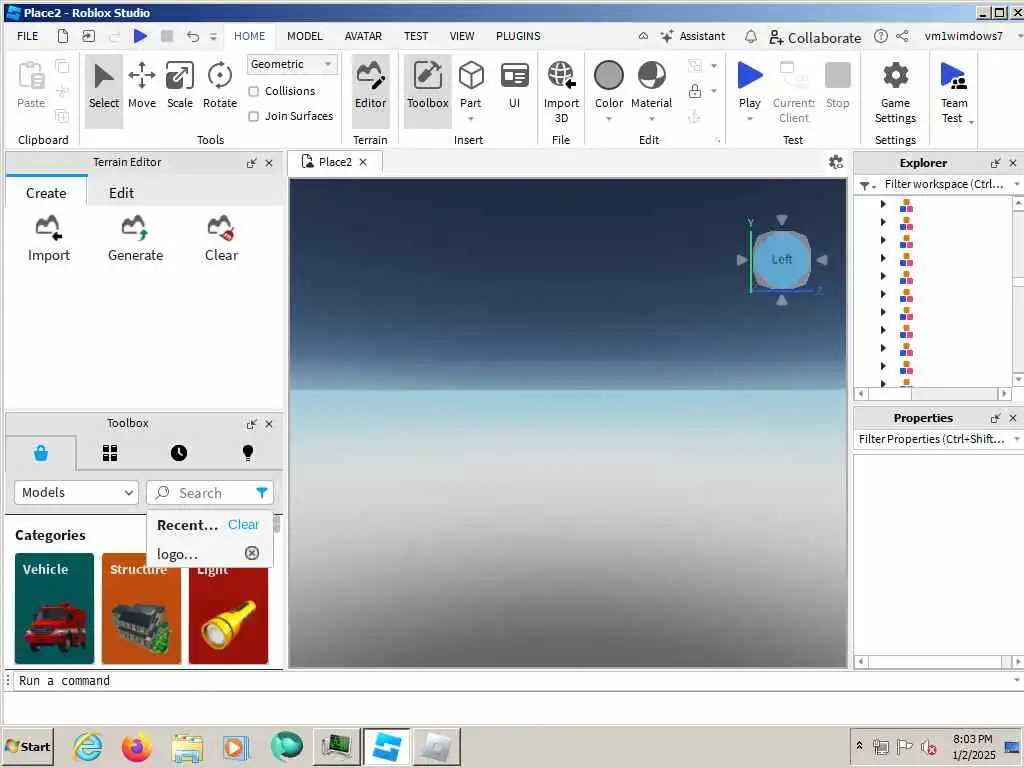Click the Collaborate button
The height and width of the screenshot is (768, 1024).
(815, 37)
